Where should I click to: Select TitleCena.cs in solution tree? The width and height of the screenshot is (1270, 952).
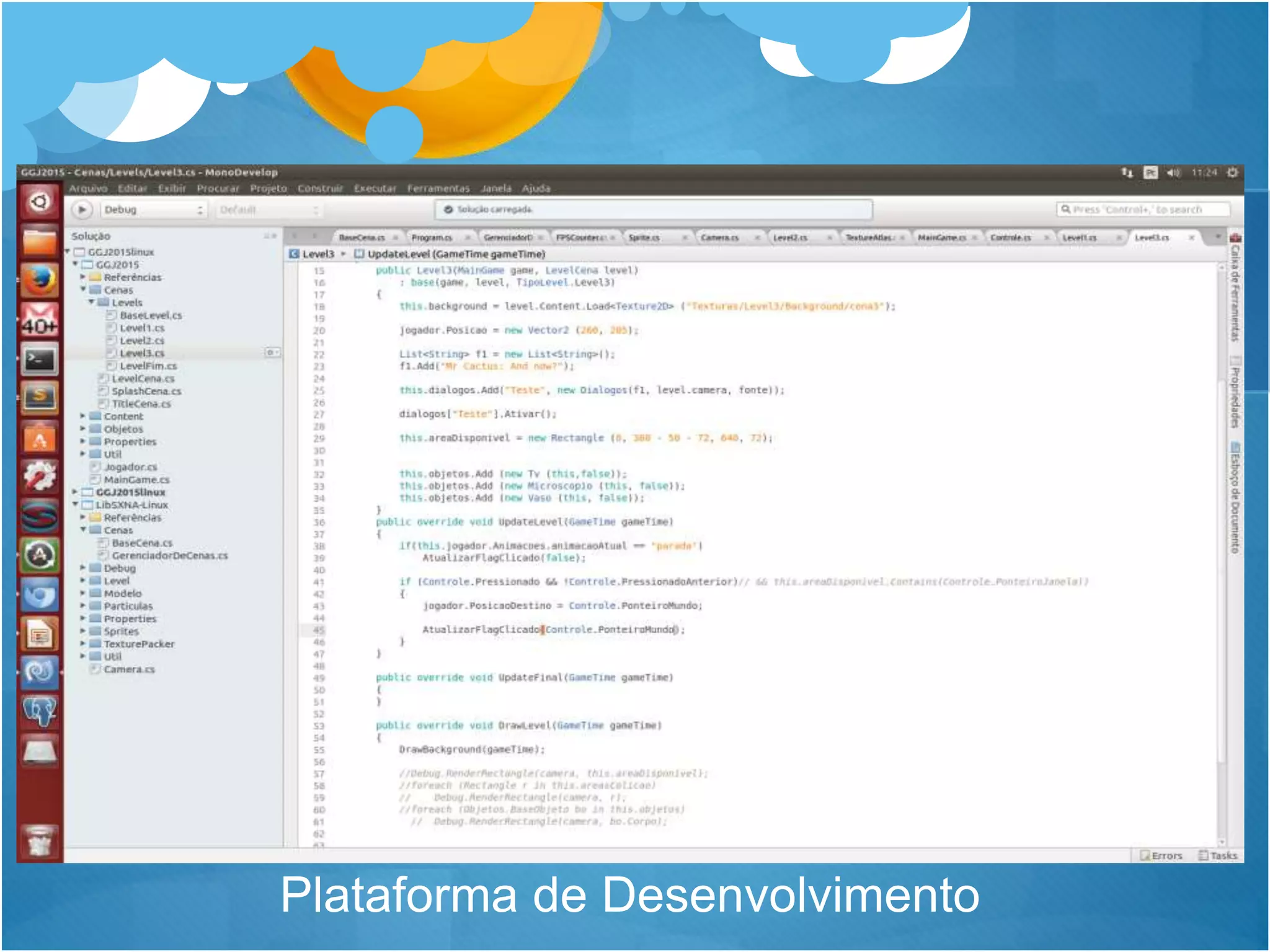[x=141, y=403]
